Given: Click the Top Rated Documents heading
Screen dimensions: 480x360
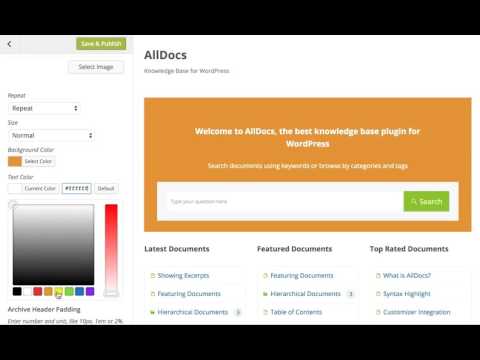Looking at the screenshot, I should tap(409, 249).
